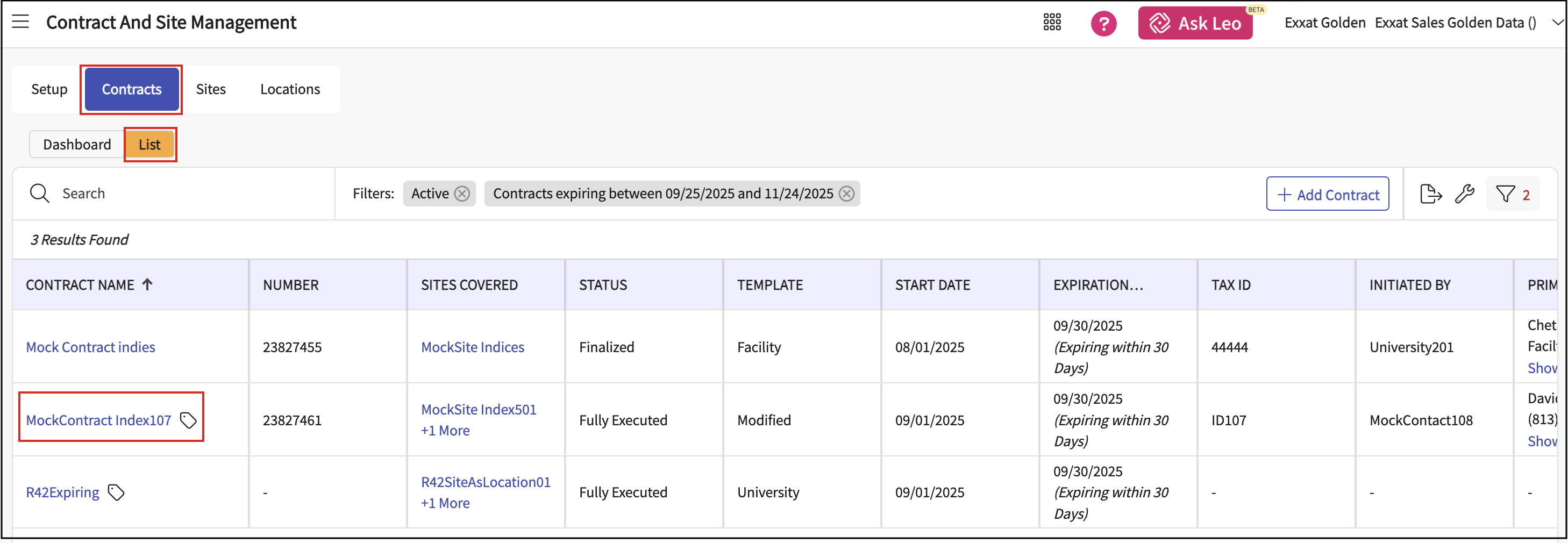This screenshot has height=543, width=1568.
Task: Expand +1 More sites for MockSite Index501
Action: (x=445, y=431)
